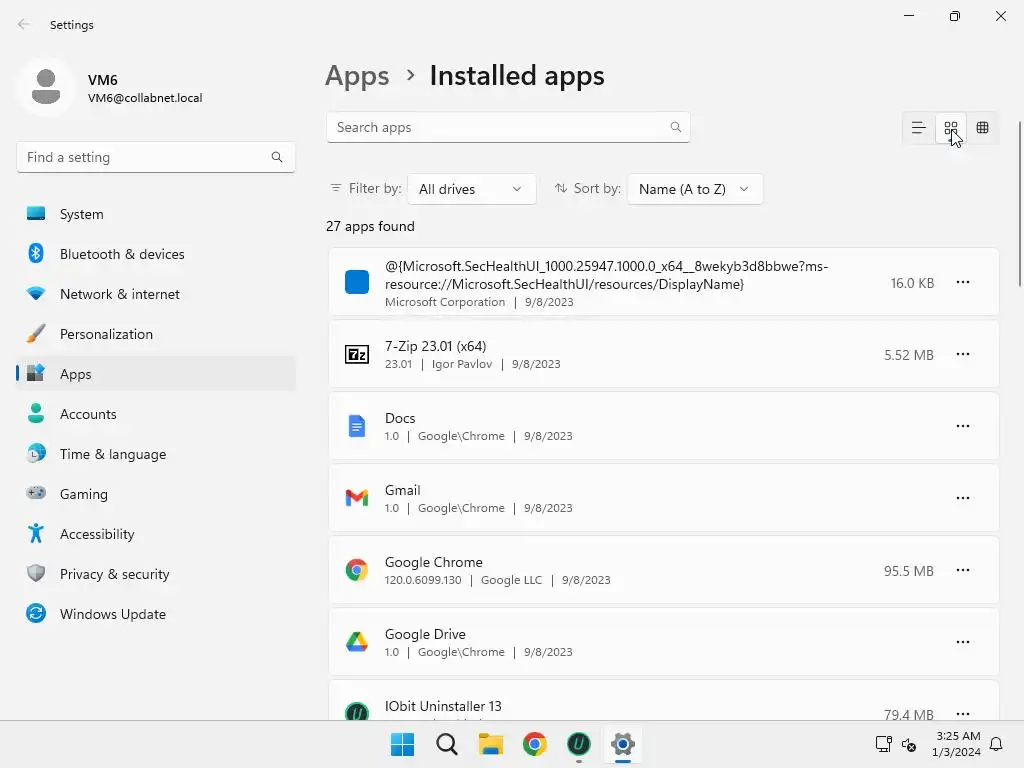Image resolution: width=1024 pixels, height=768 pixels.
Task: Open more options for Google Drive
Action: [x=963, y=642]
